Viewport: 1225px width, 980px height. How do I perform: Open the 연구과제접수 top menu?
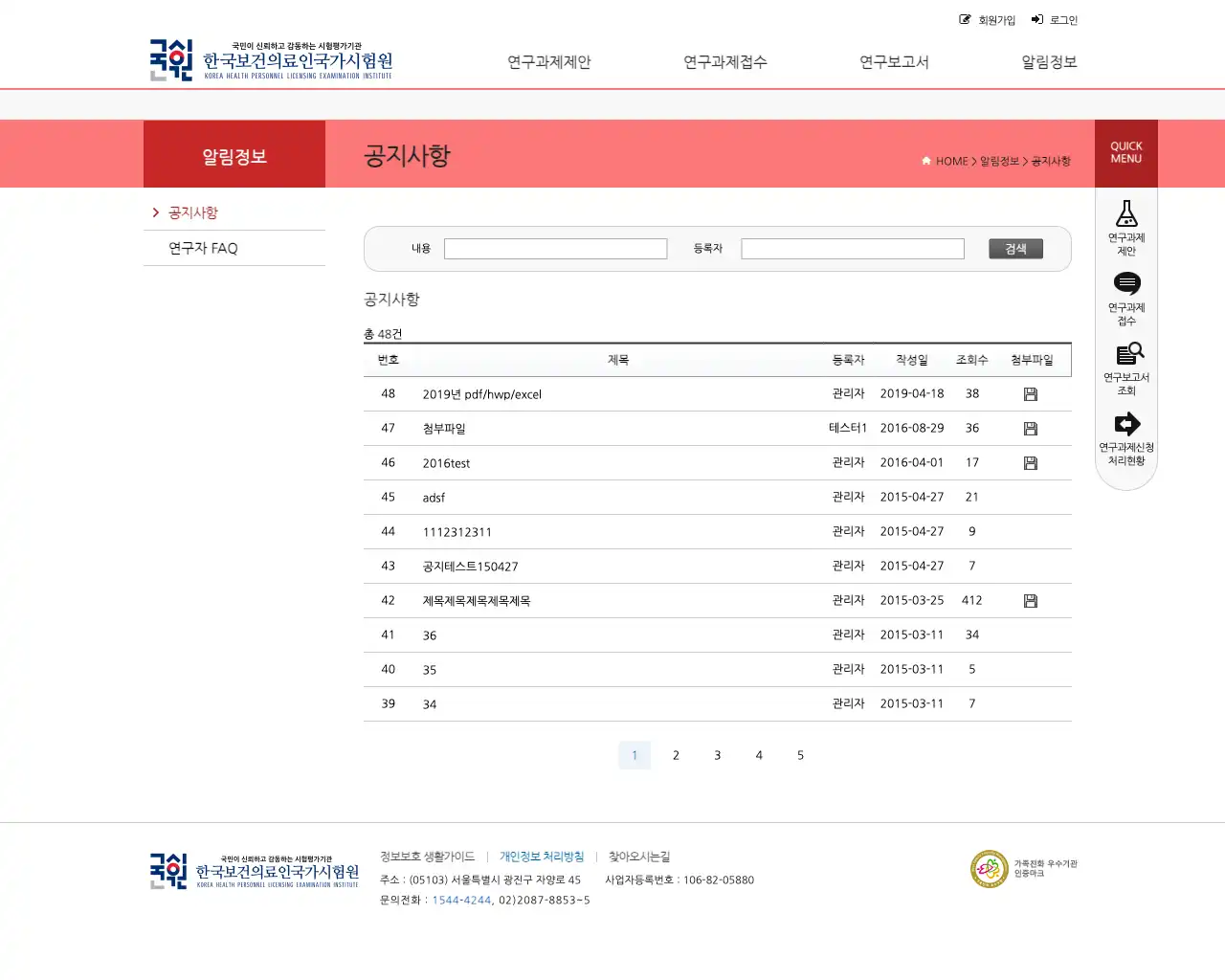point(725,62)
